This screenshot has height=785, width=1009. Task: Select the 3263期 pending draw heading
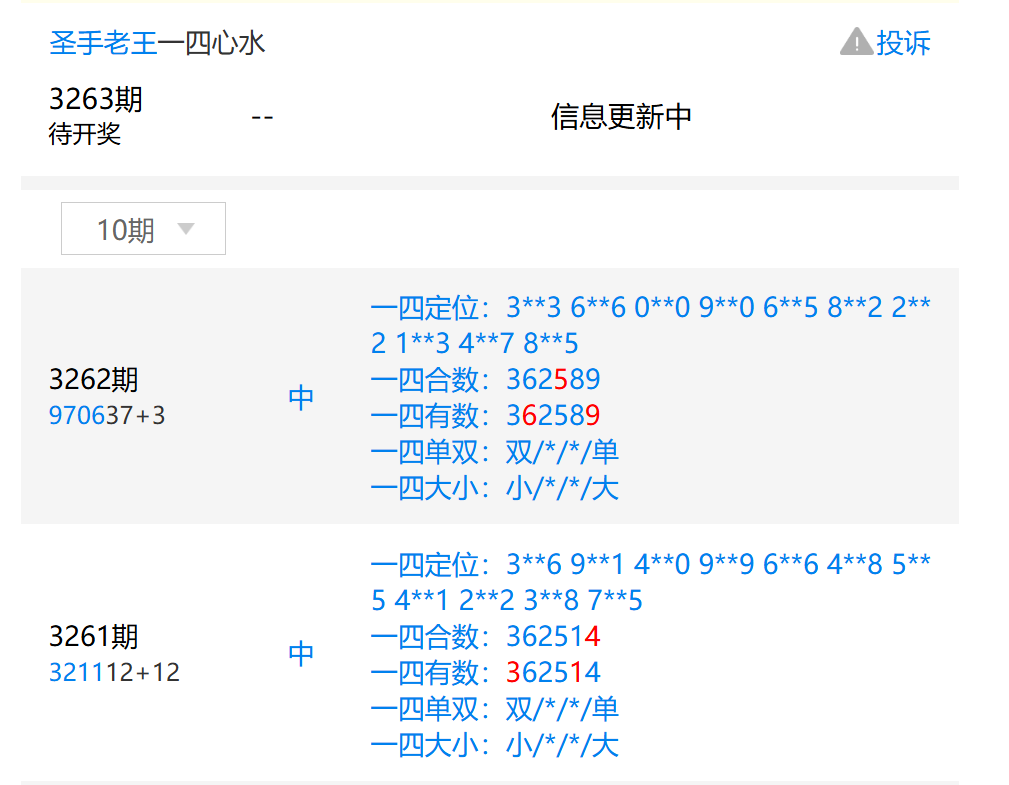[96, 99]
